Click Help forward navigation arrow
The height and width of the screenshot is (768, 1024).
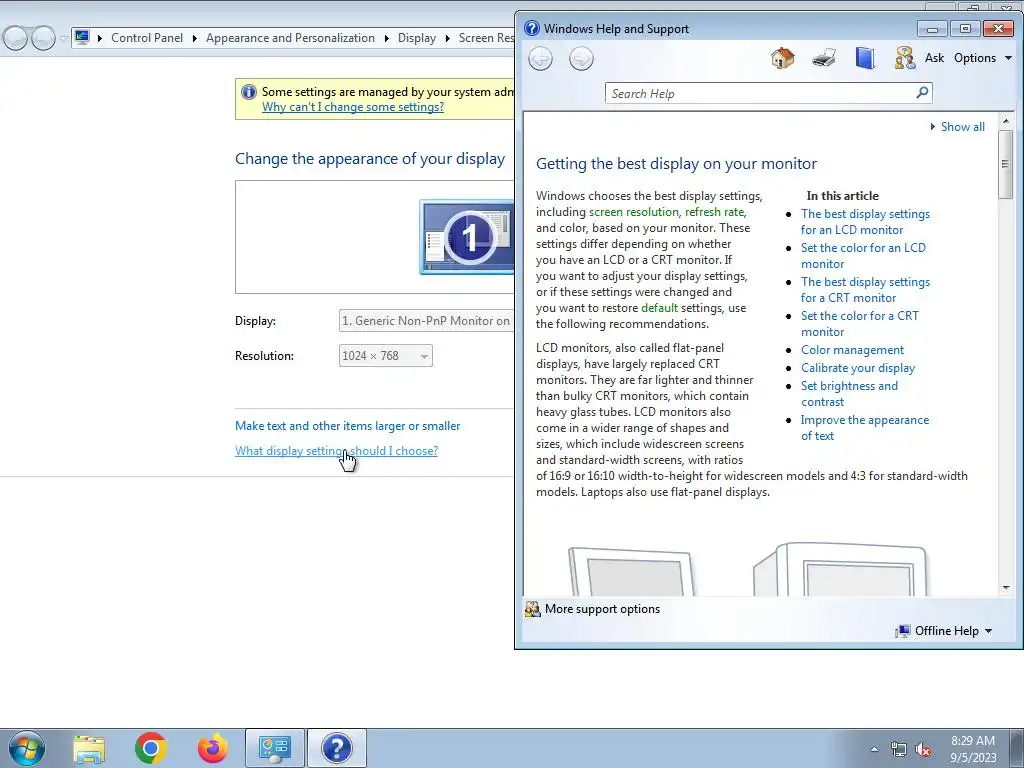pyautogui.click(x=581, y=59)
